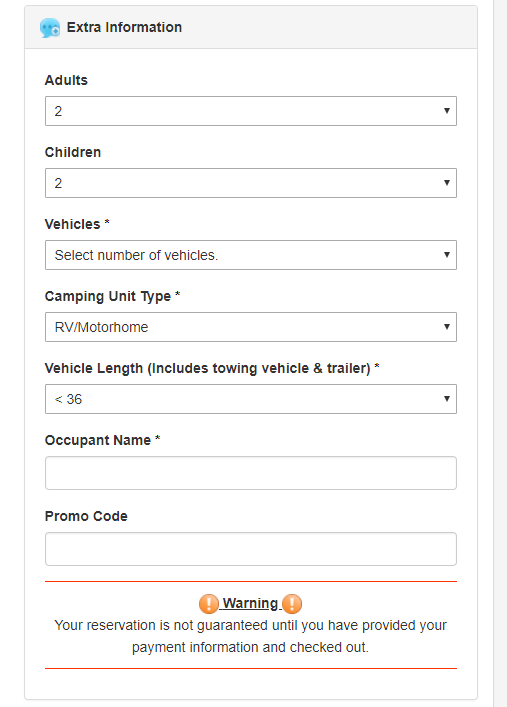The height and width of the screenshot is (707, 507).
Task: Click the reservation not guaranteed warning message
Action: [x=250, y=636]
